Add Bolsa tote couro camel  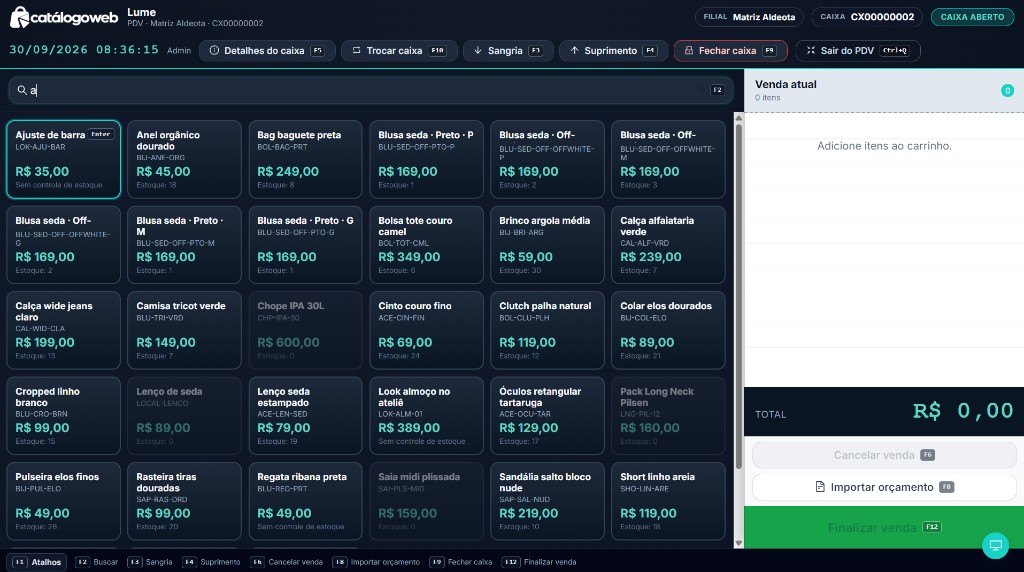[x=426, y=245]
